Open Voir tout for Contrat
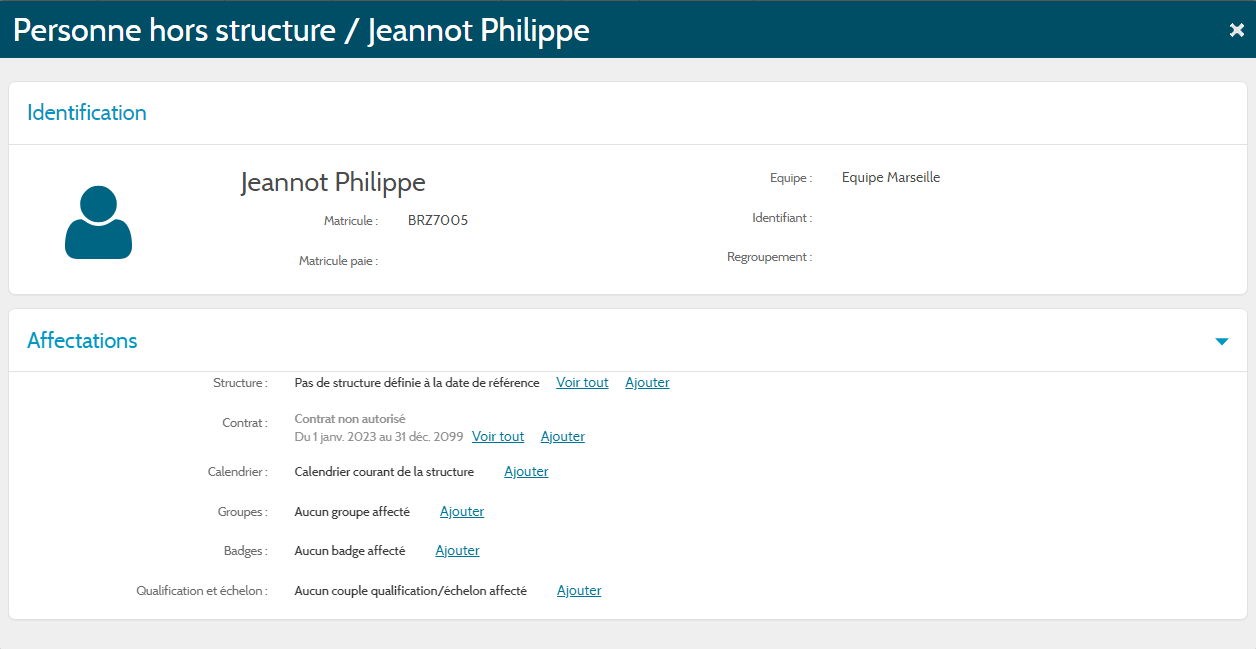Image resolution: width=1256 pixels, height=649 pixels. [498, 437]
